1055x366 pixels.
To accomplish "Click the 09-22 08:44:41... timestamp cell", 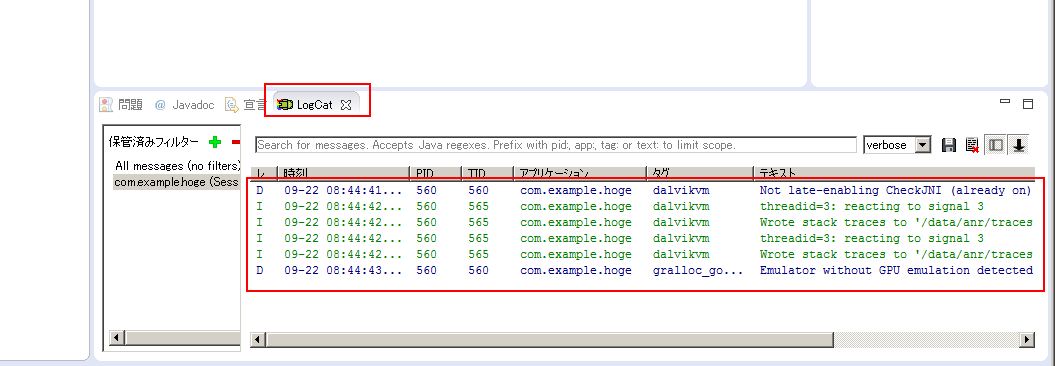I will tap(343, 190).
